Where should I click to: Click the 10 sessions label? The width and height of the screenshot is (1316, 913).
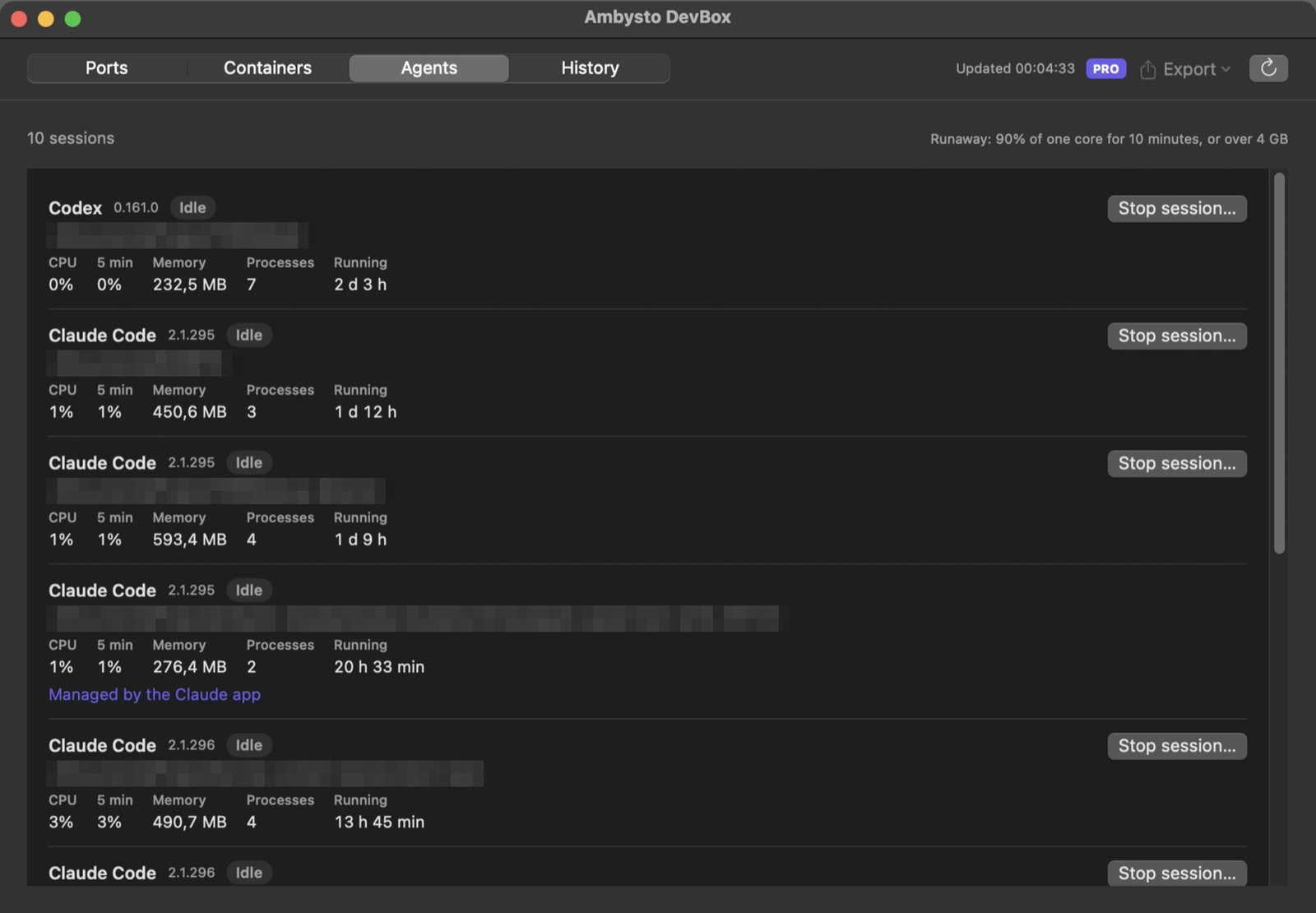click(71, 138)
